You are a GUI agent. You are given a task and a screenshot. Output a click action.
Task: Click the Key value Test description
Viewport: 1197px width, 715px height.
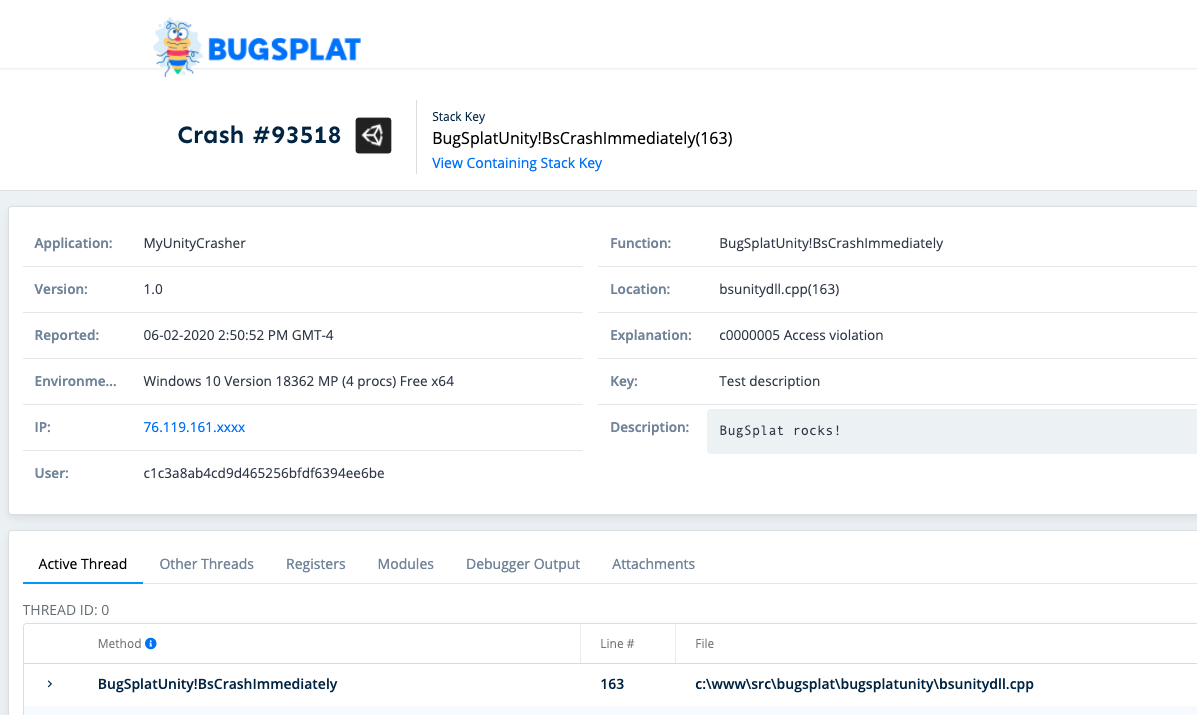coord(770,381)
